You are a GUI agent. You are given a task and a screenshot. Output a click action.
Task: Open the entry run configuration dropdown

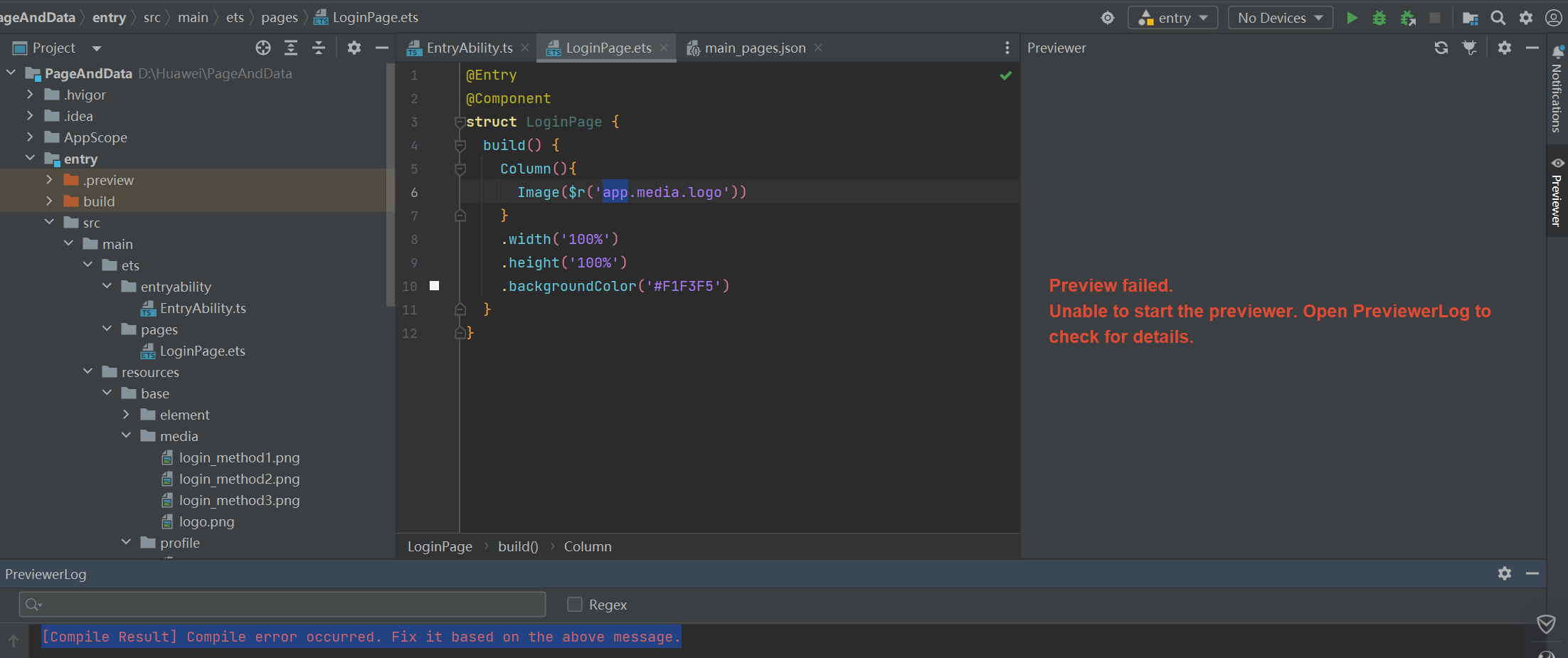coord(1173,18)
